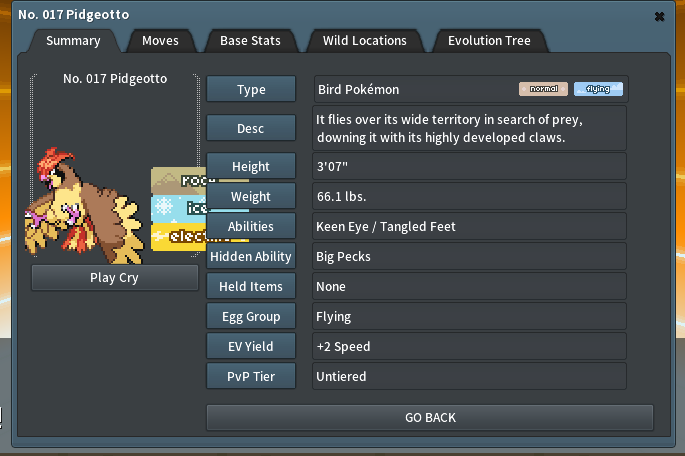Image resolution: width=685 pixels, height=456 pixels.
Task: Click 'Keen Eye / Tangled Feet' abilities text
Action: [x=385, y=226]
